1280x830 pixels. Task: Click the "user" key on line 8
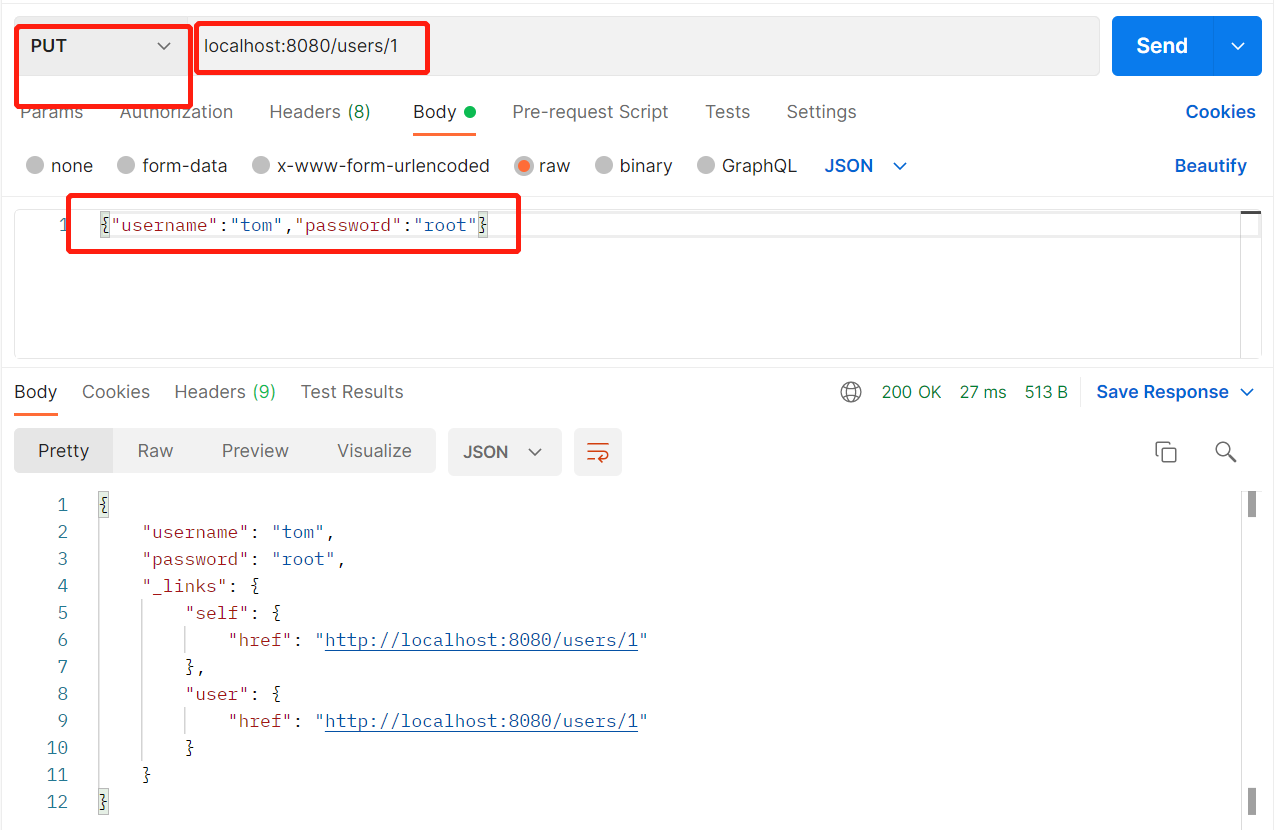[x=218, y=694]
